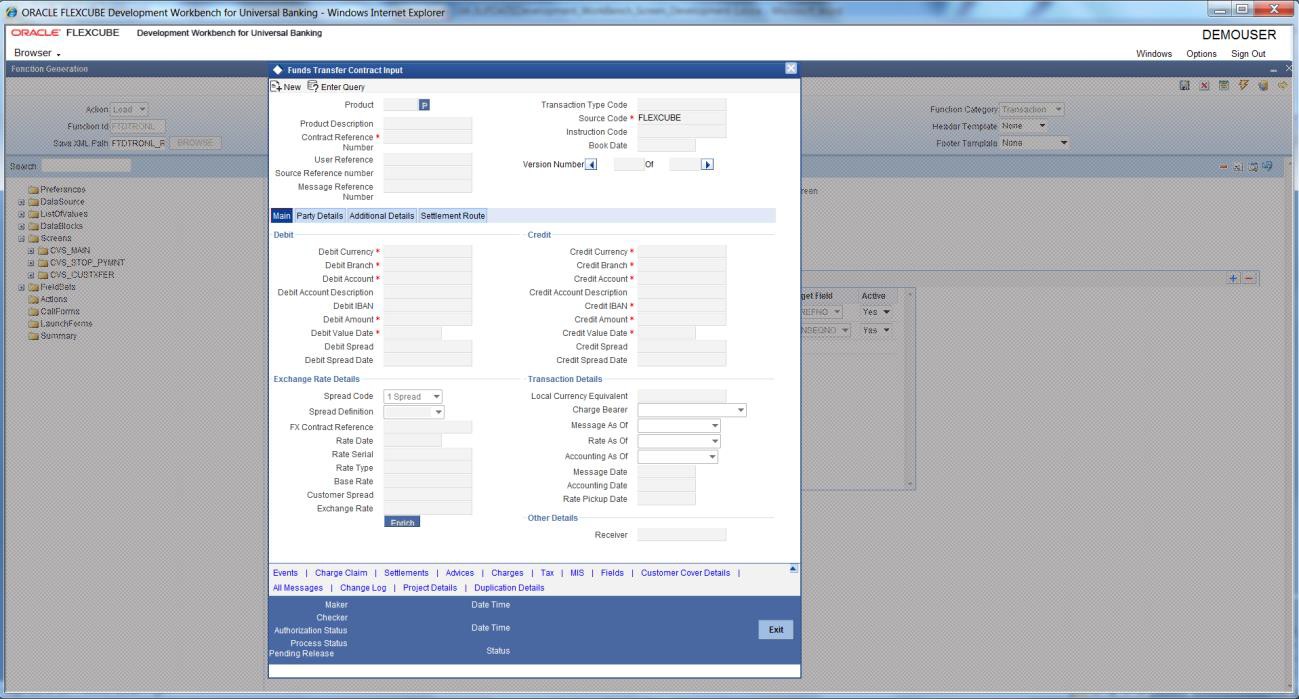1299x699 pixels.
Task: Open the Advices link
Action: click(x=460, y=573)
